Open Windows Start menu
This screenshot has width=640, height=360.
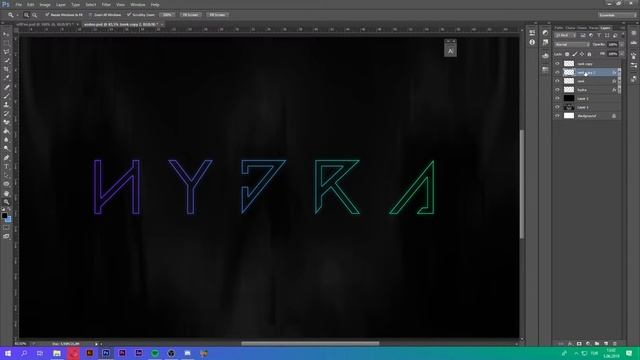8,353
